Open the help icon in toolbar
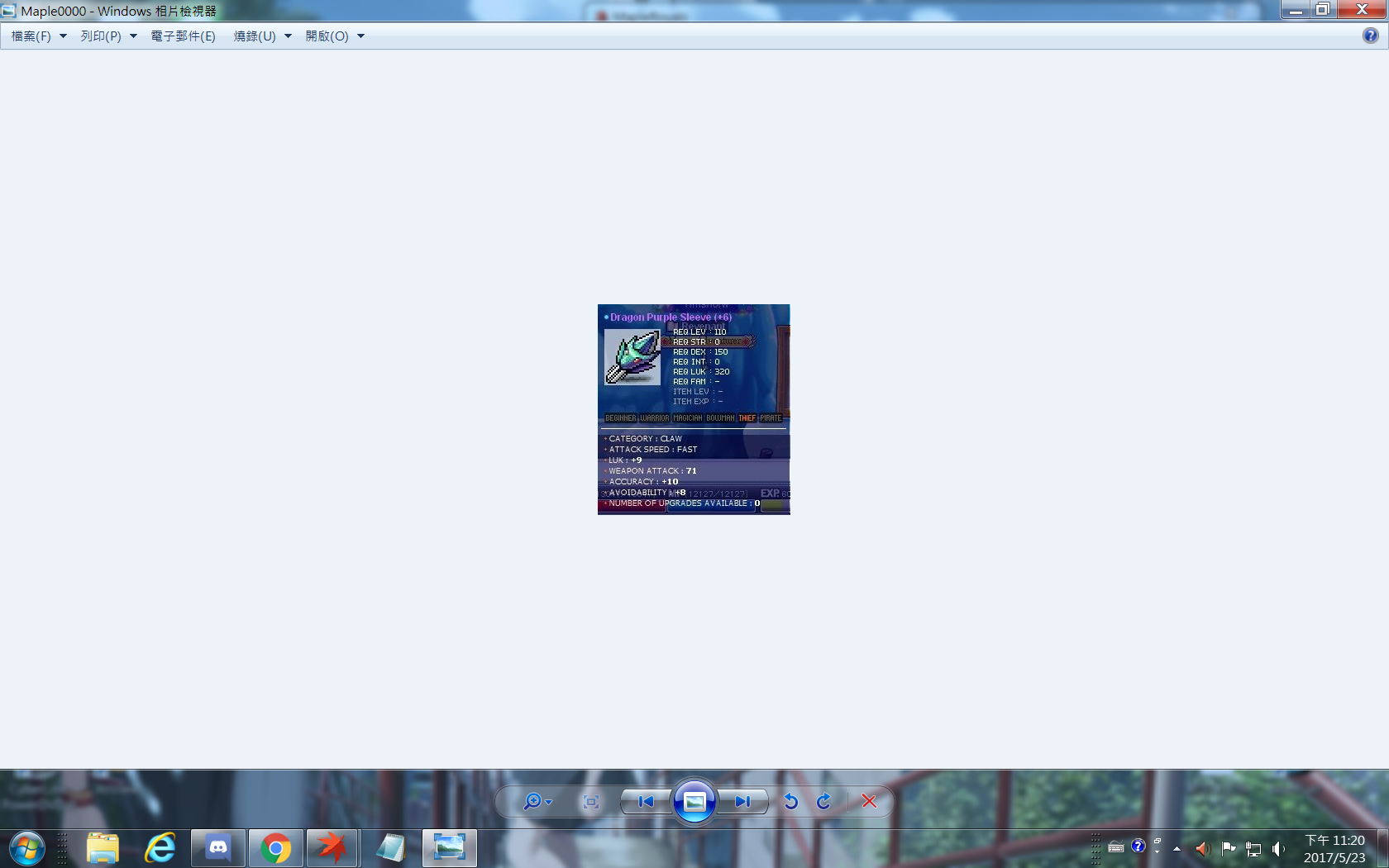This screenshot has width=1389, height=868. (x=1370, y=36)
